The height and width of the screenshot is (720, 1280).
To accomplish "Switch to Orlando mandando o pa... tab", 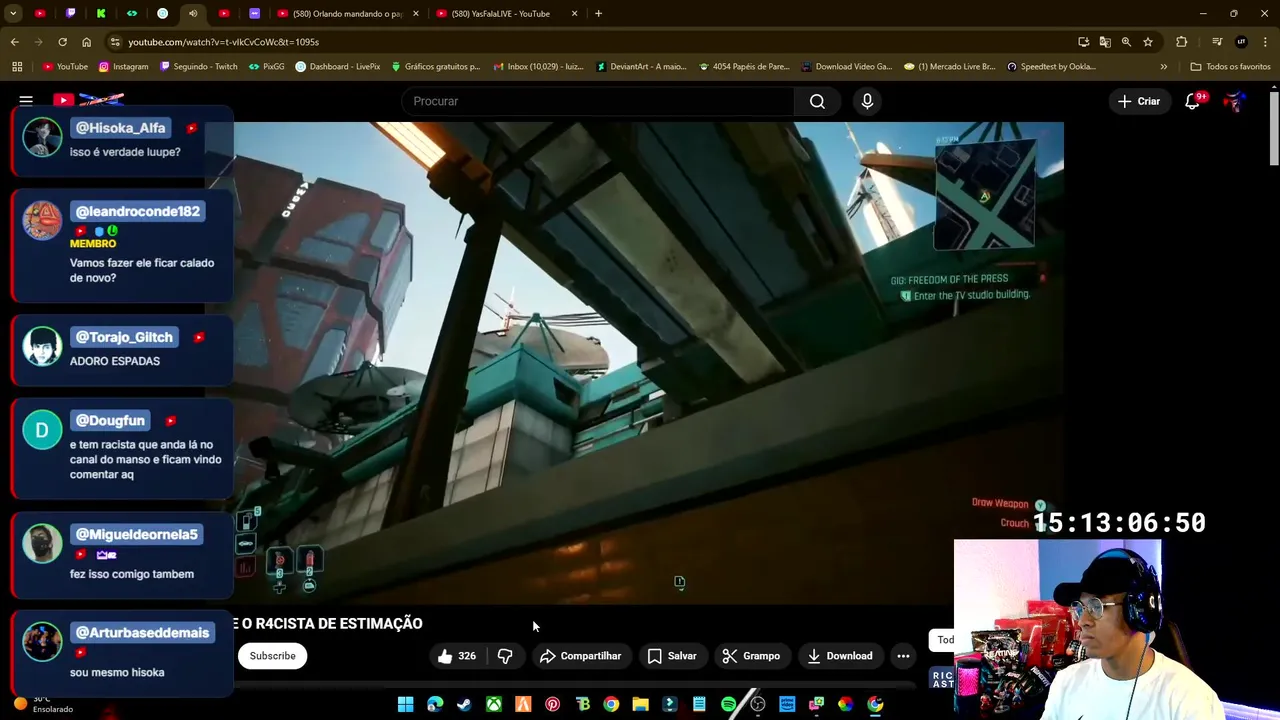I will pos(346,14).
